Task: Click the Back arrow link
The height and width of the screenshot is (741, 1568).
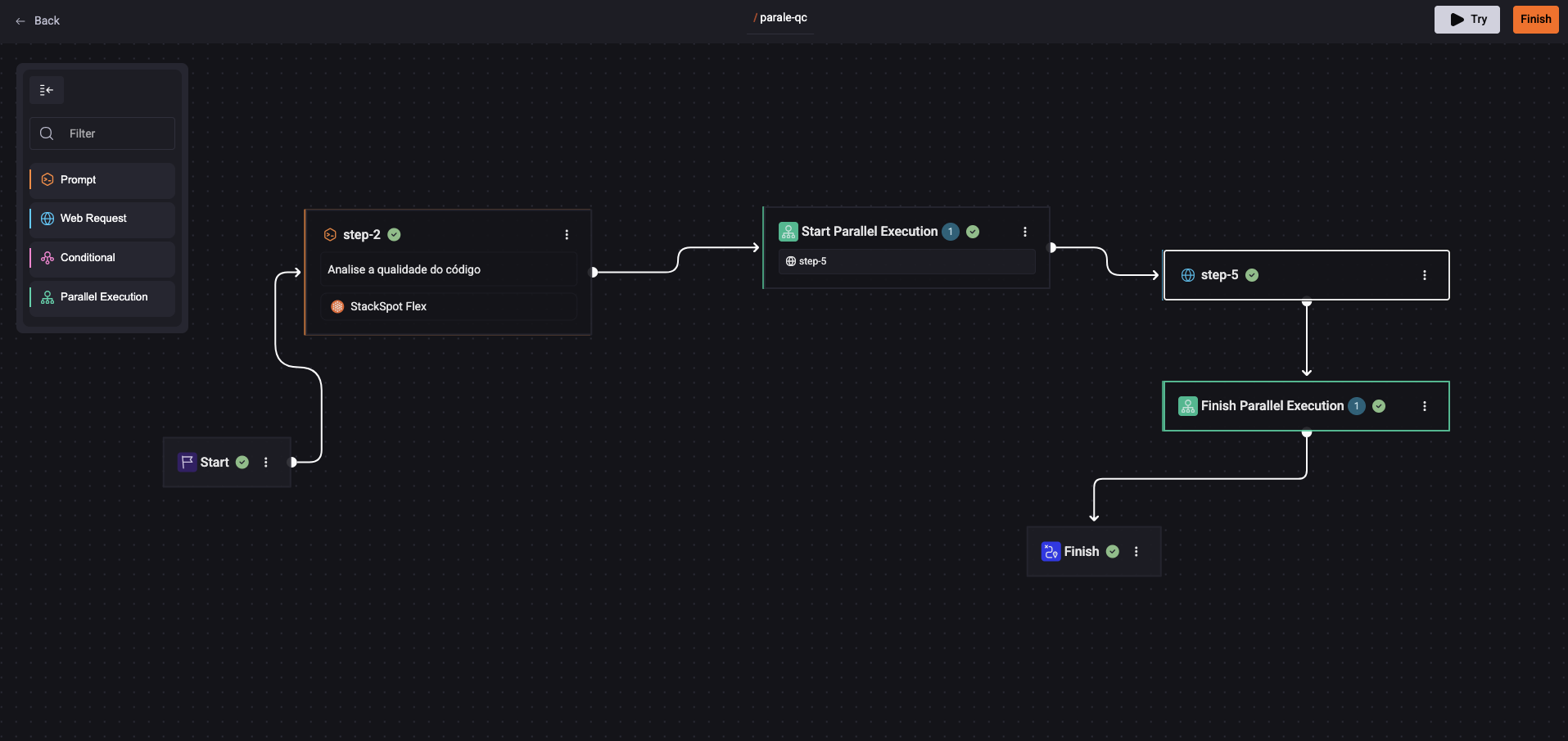Action: 38,20
